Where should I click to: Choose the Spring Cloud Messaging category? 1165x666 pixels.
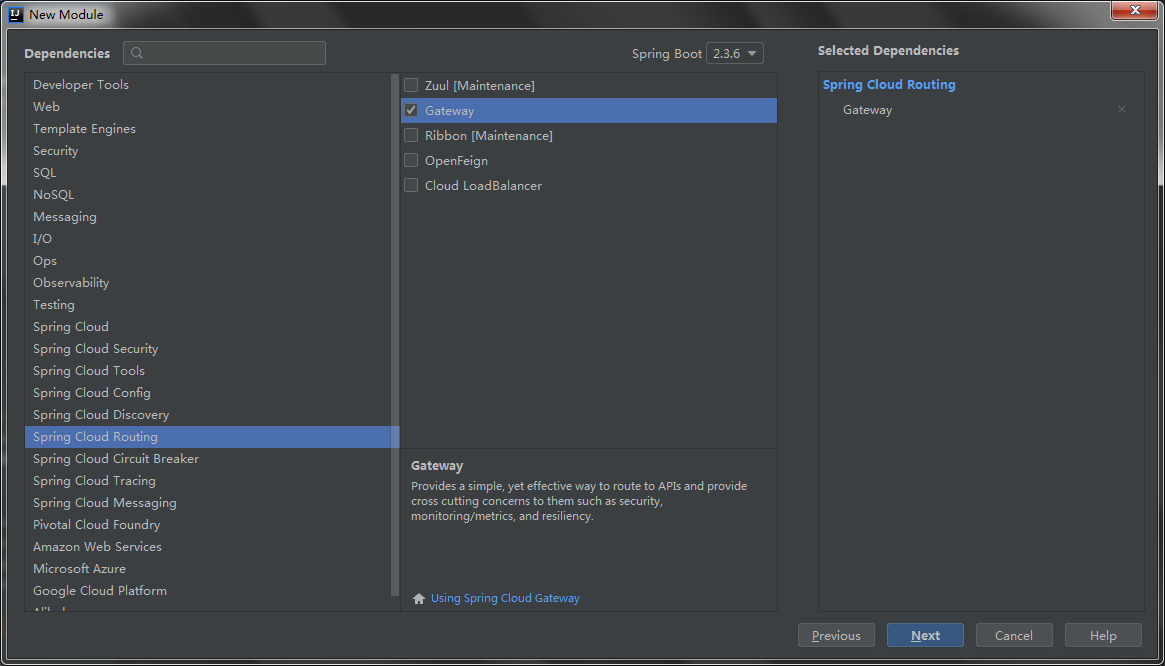point(208,502)
